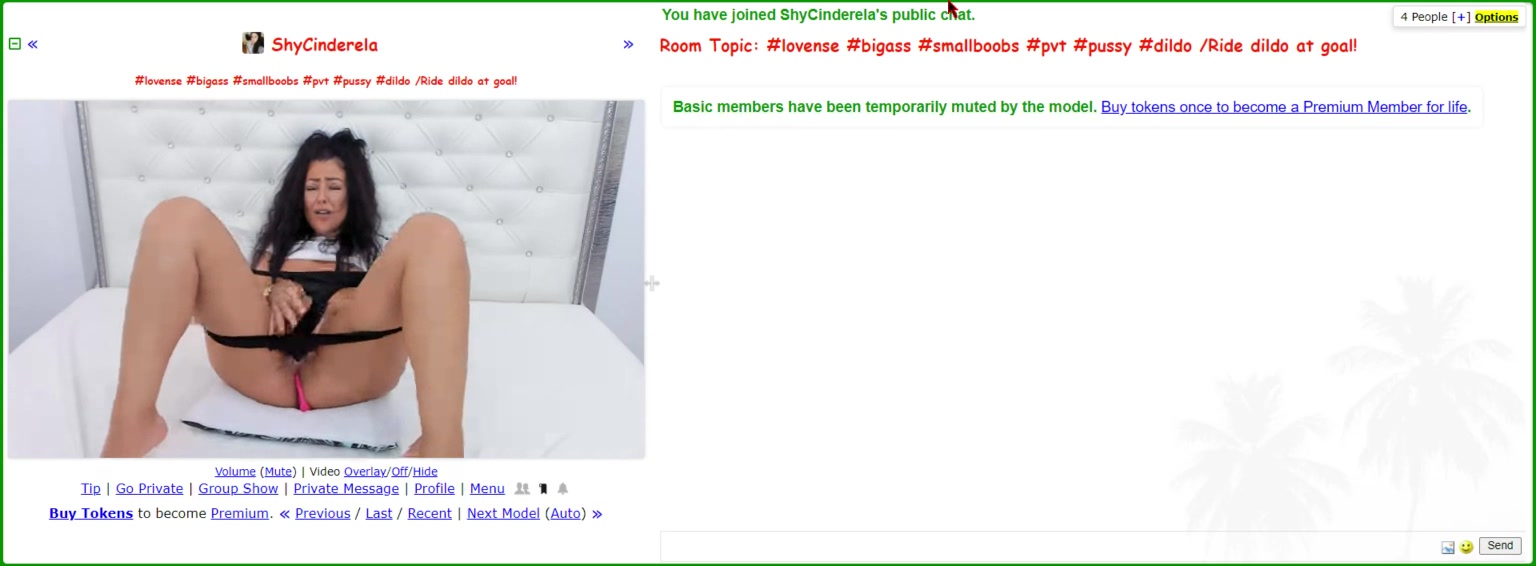The width and height of the screenshot is (1536, 566).
Task: Mute the video volume
Action: click(279, 472)
